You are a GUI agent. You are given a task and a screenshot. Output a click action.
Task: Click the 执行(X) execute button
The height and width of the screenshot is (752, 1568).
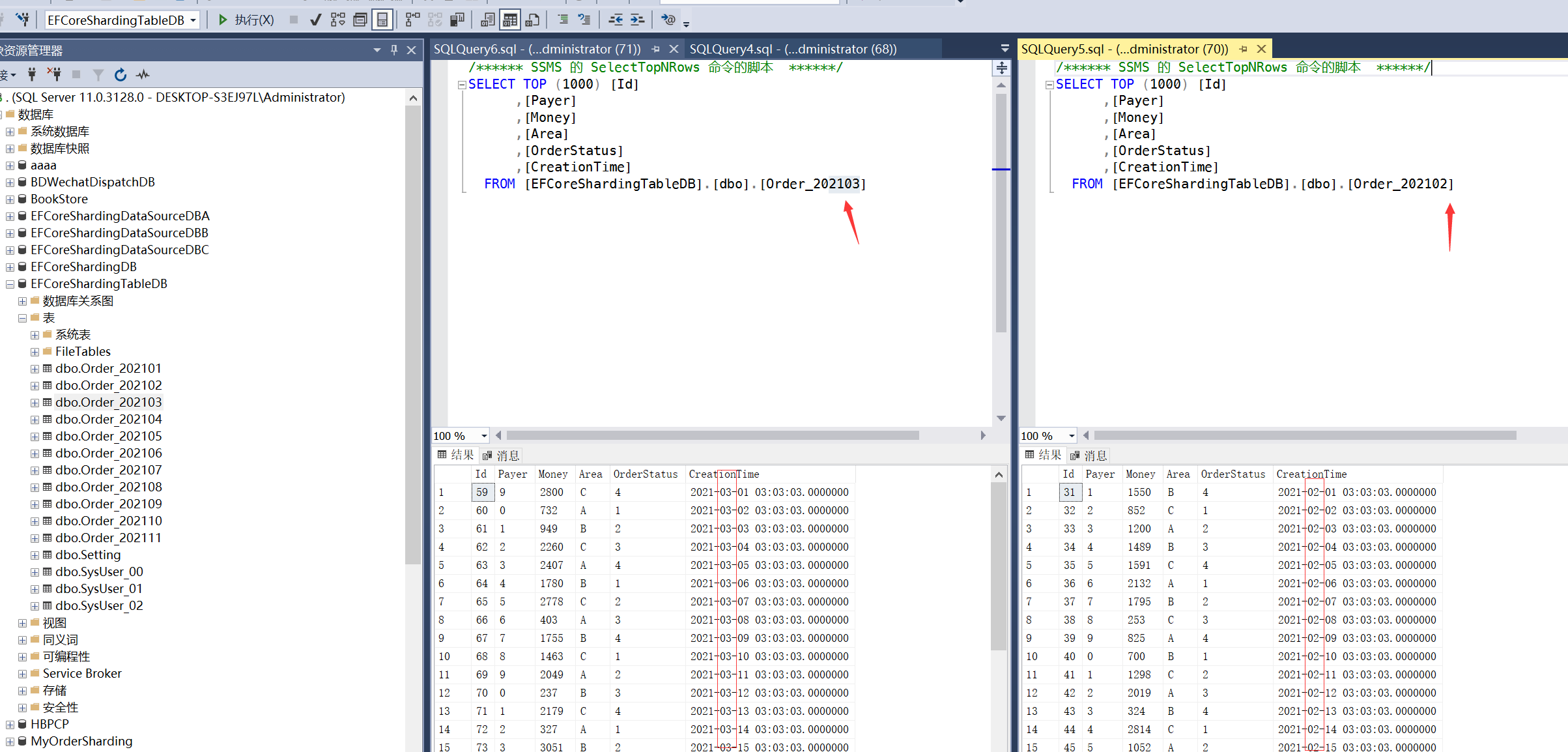(x=246, y=20)
